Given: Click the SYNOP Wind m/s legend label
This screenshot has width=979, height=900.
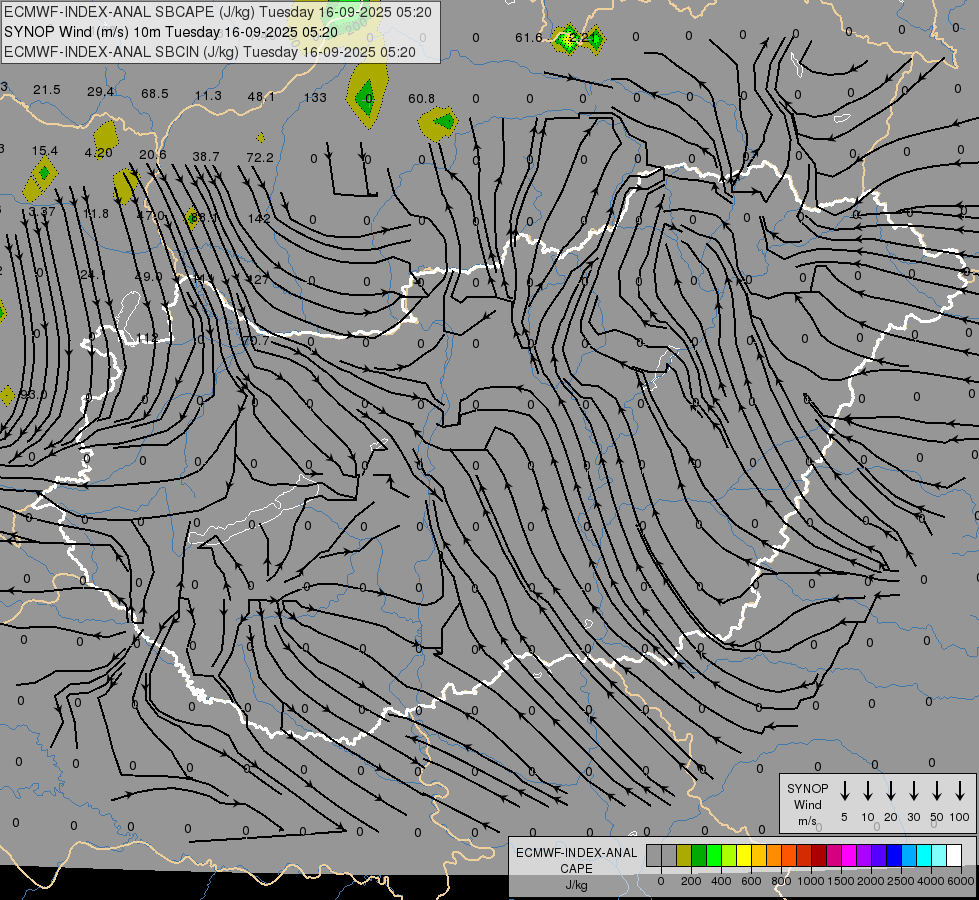Looking at the screenshot, I should [x=807, y=805].
